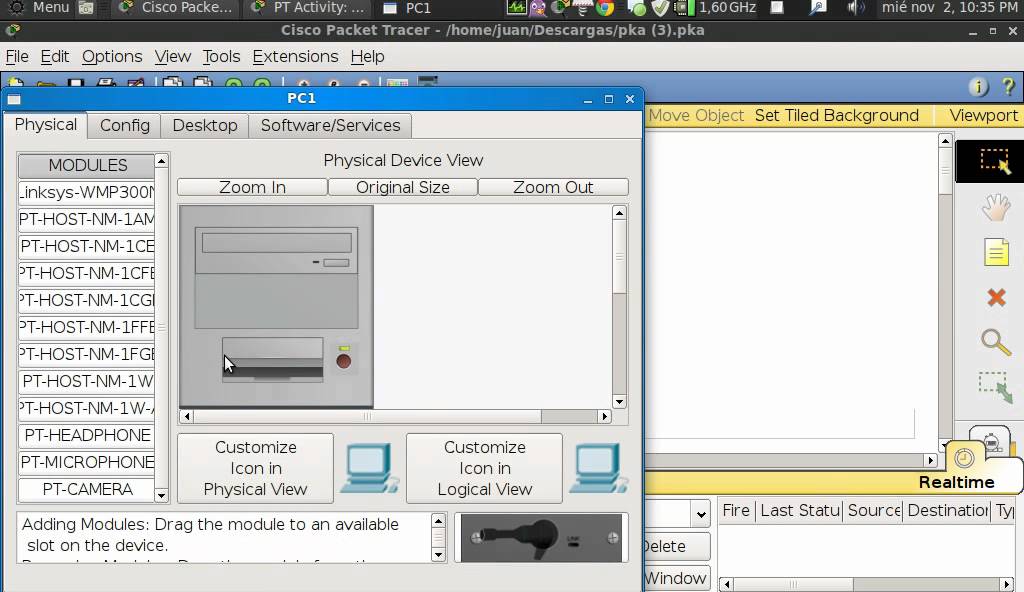The height and width of the screenshot is (592, 1024).
Task: Click the Realtime clock icon
Action: [964, 458]
